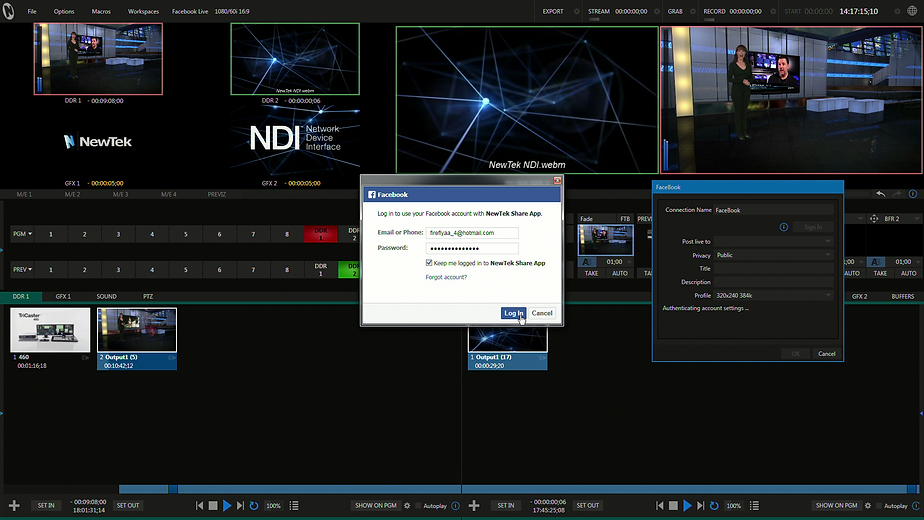Viewport: 924px width, 520px height.
Task: Enable Autoplay checkbox in DDR 1
Action: click(418, 506)
